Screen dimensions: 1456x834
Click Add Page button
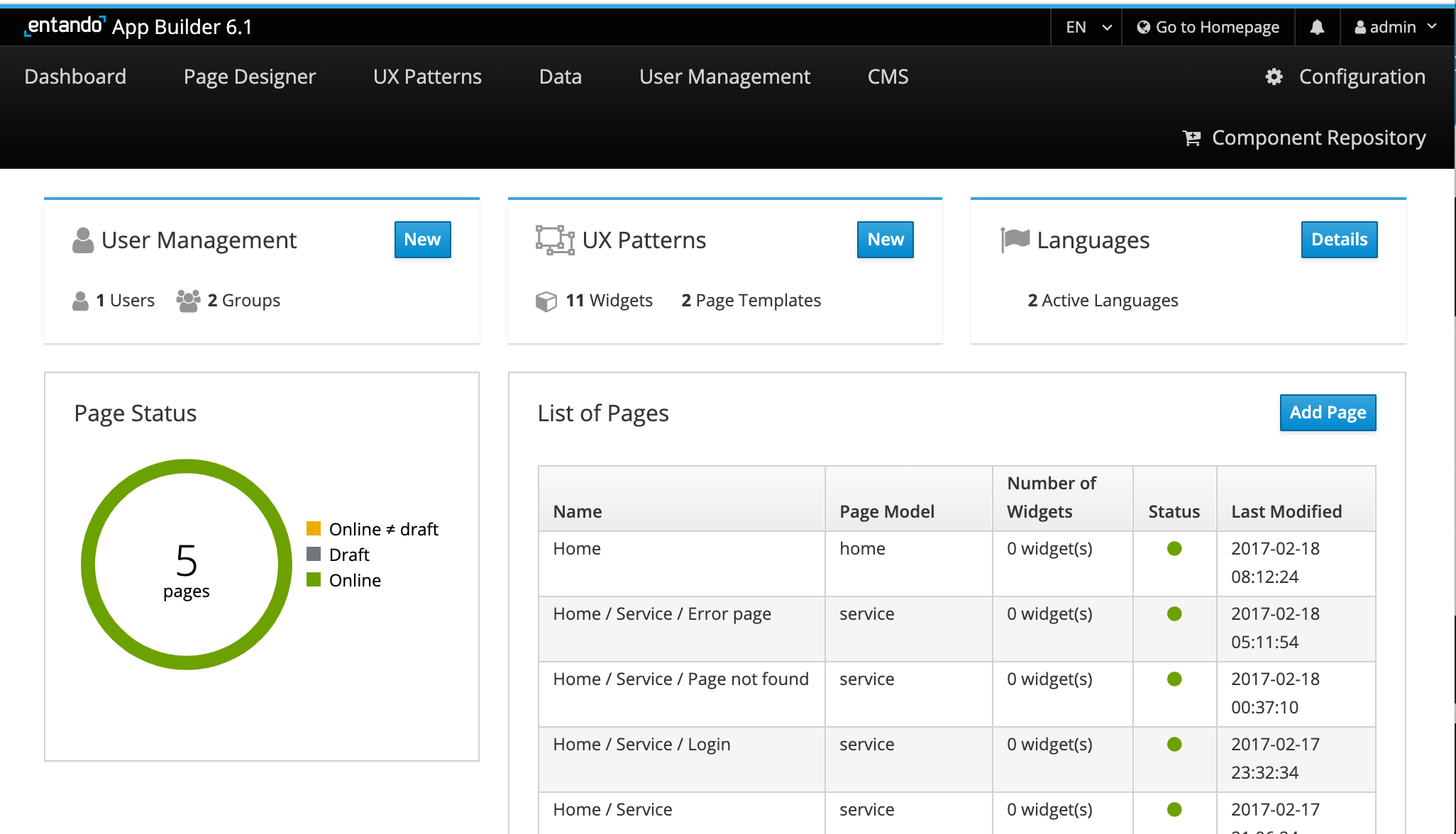1328,412
